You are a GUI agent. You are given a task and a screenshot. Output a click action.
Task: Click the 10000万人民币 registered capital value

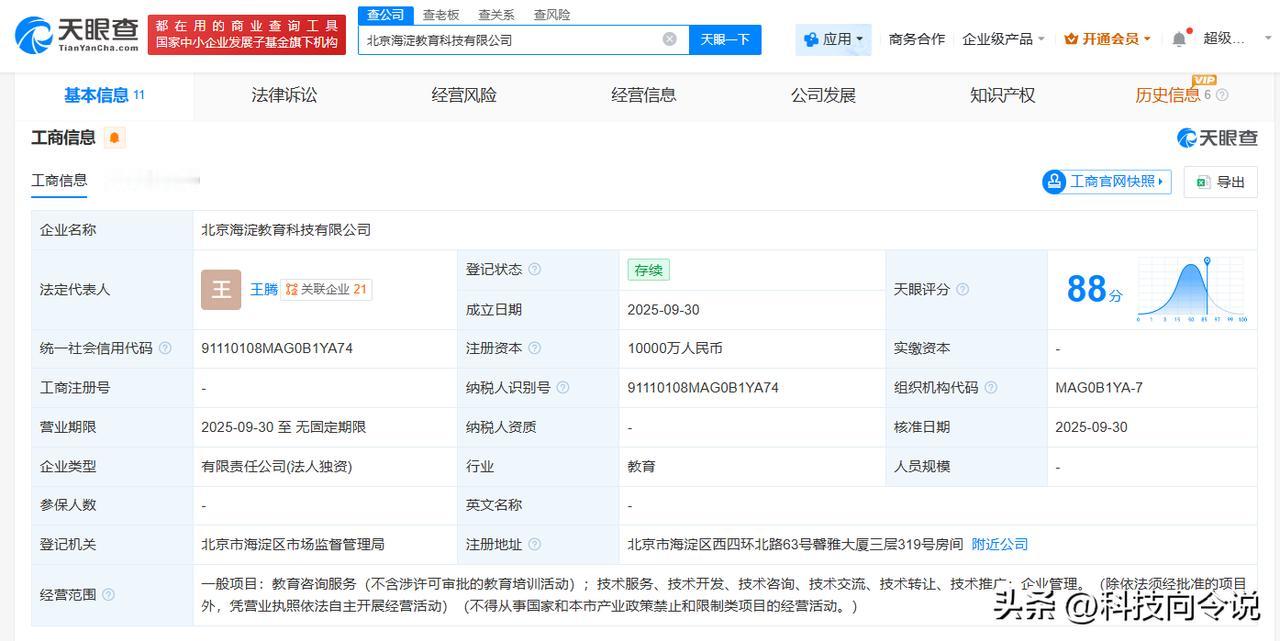tap(675, 348)
